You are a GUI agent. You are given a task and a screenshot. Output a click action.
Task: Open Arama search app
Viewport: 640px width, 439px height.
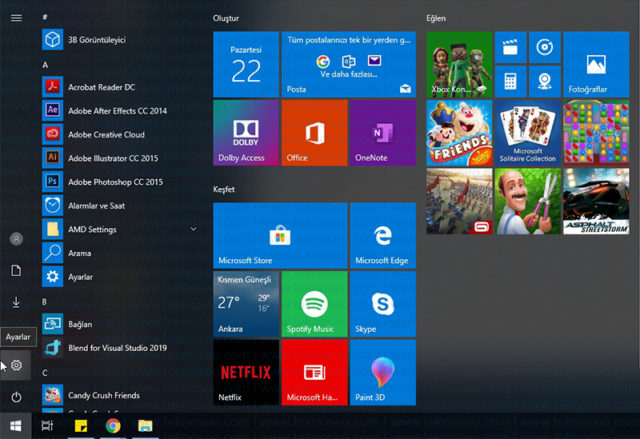(x=120, y=253)
